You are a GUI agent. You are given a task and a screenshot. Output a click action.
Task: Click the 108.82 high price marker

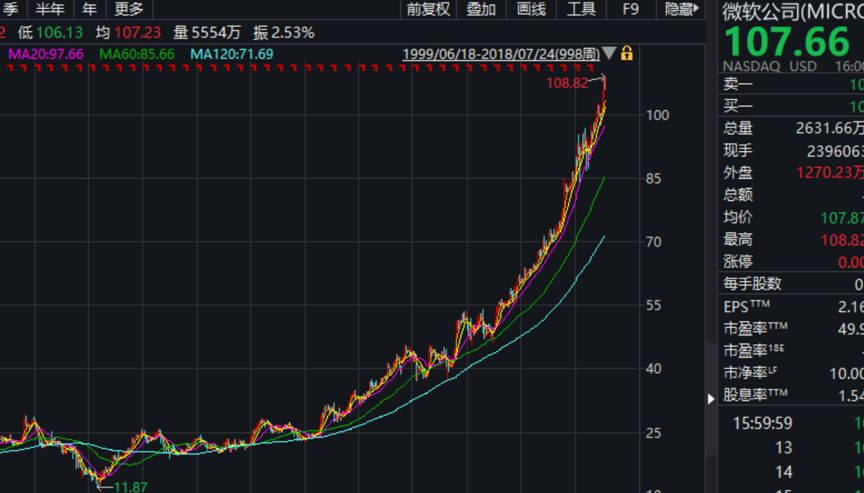[x=567, y=83]
